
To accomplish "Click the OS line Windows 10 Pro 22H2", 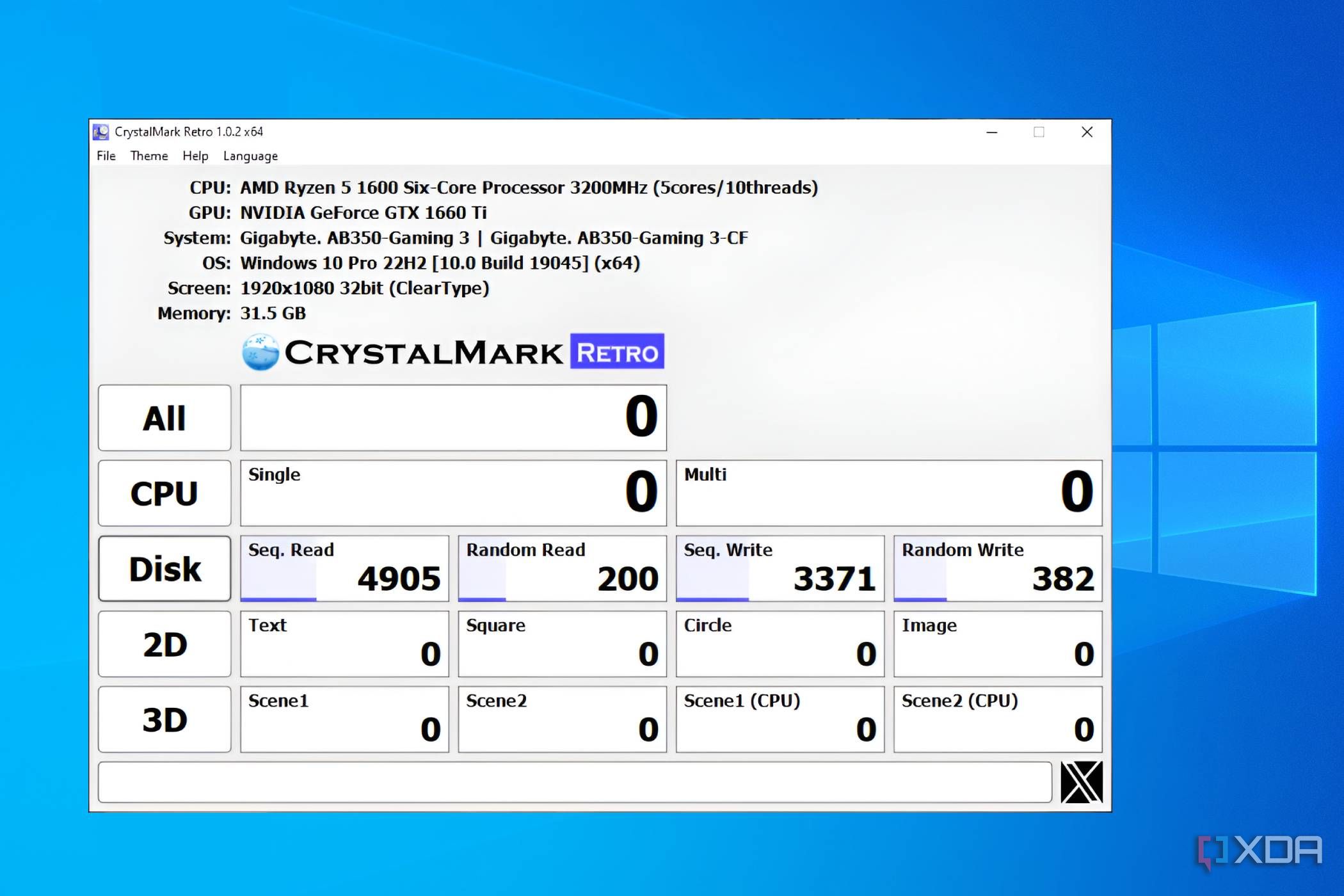I will [x=440, y=263].
